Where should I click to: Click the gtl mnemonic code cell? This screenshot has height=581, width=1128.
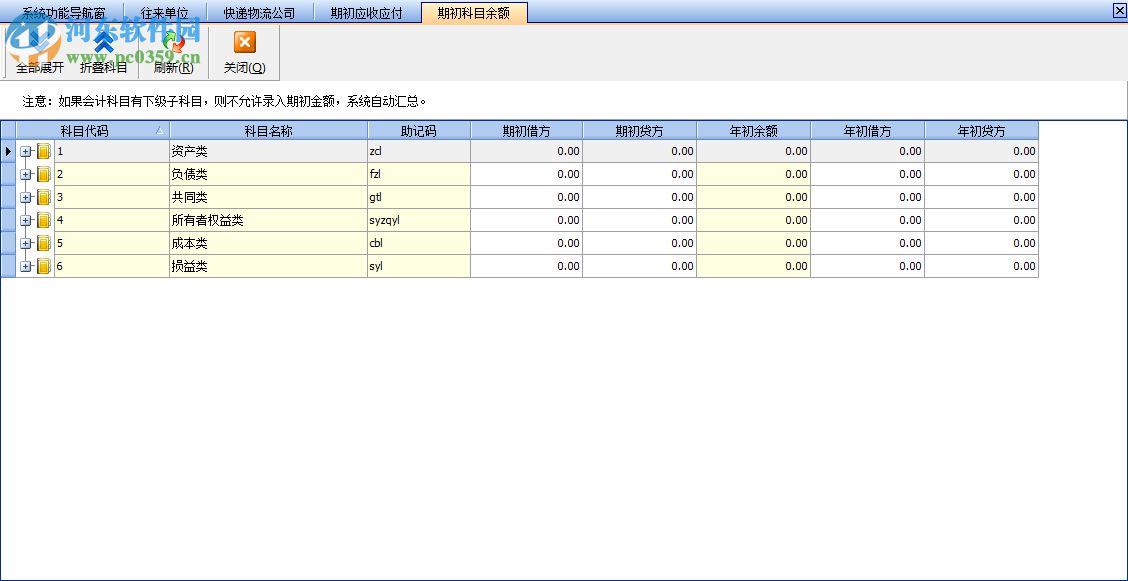[419, 198]
